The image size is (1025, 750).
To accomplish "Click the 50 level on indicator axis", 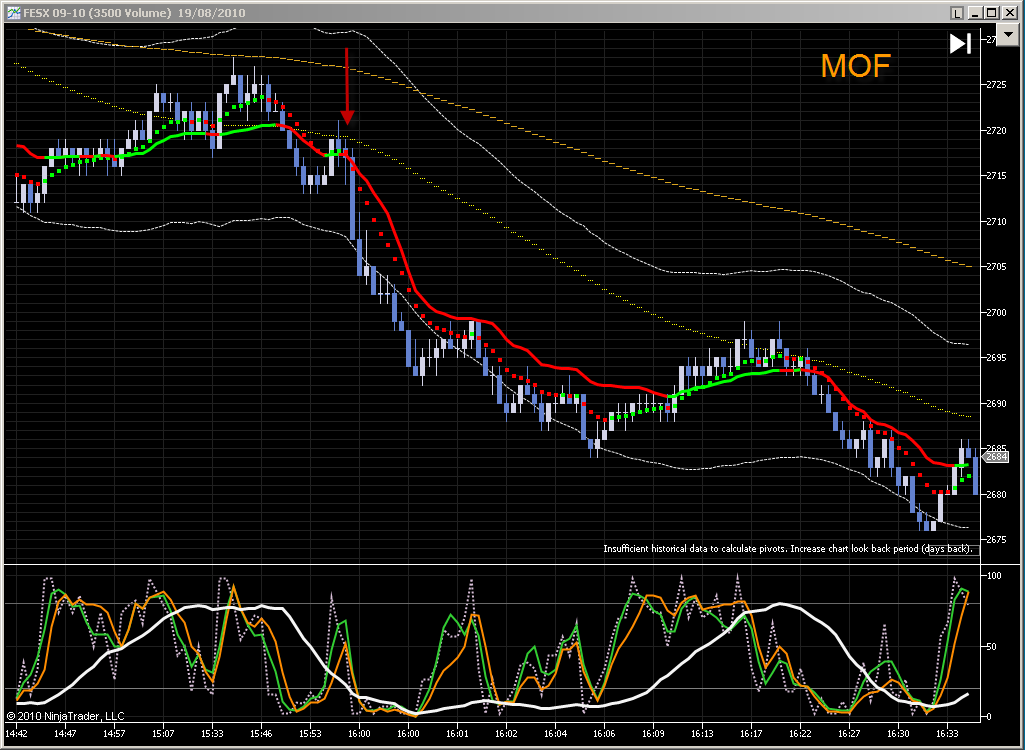I will point(992,647).
